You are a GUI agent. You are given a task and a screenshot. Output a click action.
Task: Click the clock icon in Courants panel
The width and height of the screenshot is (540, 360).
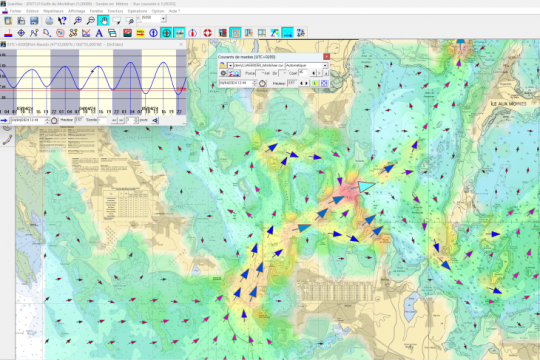(x=262, y=83)
